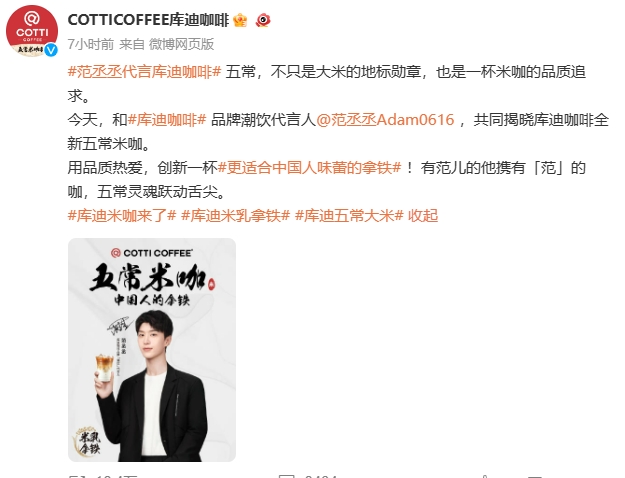625x478 pixels.
Task: Visit @范丞丞Adam0616 mentioned profile
Action: pyautogui.click(x=385, y=120)
